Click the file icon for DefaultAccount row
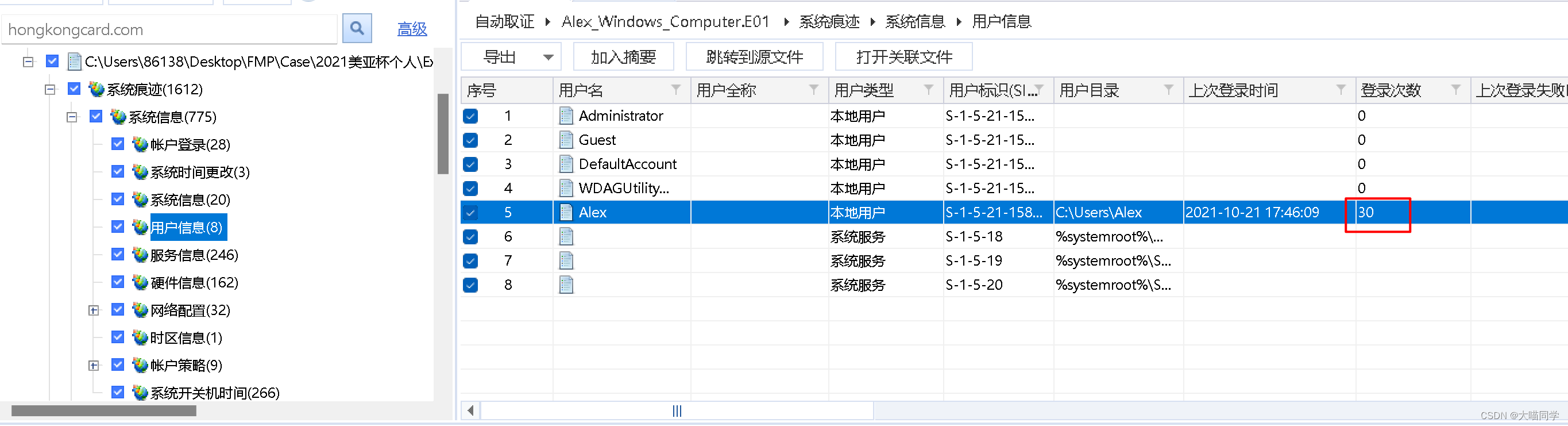Viewport: 1568px width, 426px height. (x=566, y=164)
